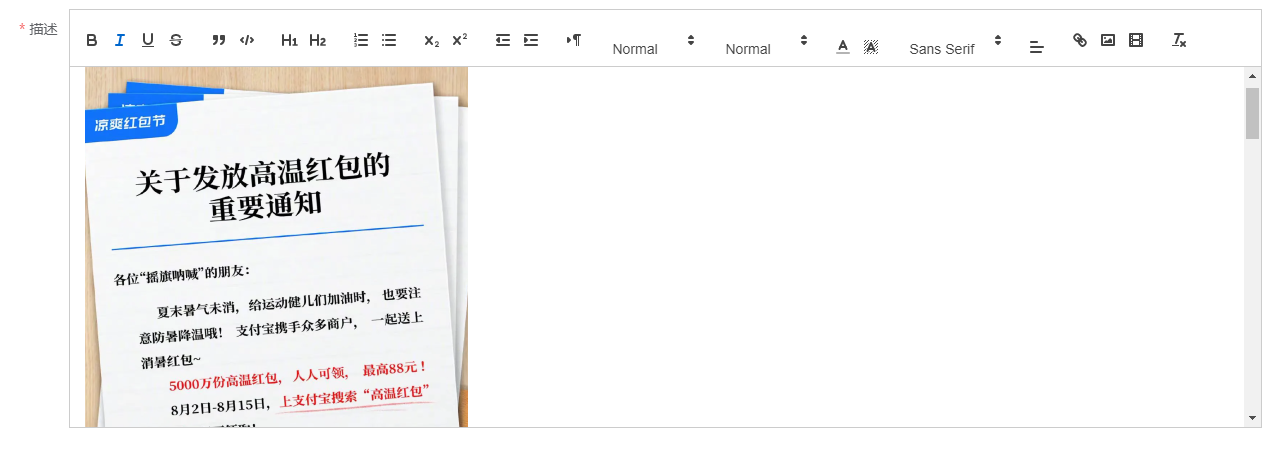This screenshot has height=456, width=1272.
Task: Increase paragraph indent
Action: click(x=531, y=40)
